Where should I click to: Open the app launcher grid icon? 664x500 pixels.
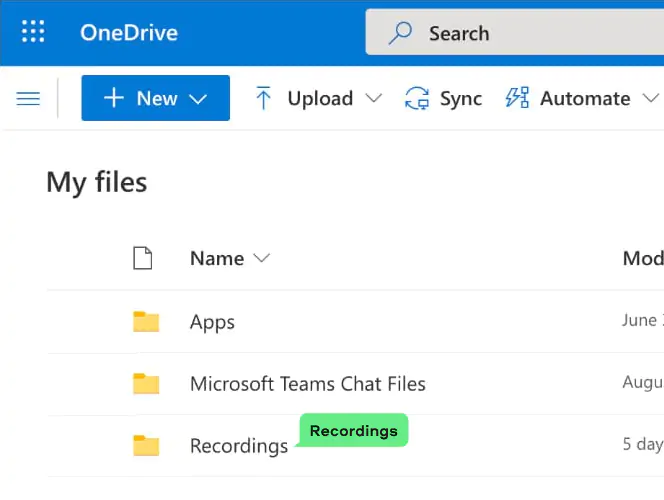(x=33, y=31)
